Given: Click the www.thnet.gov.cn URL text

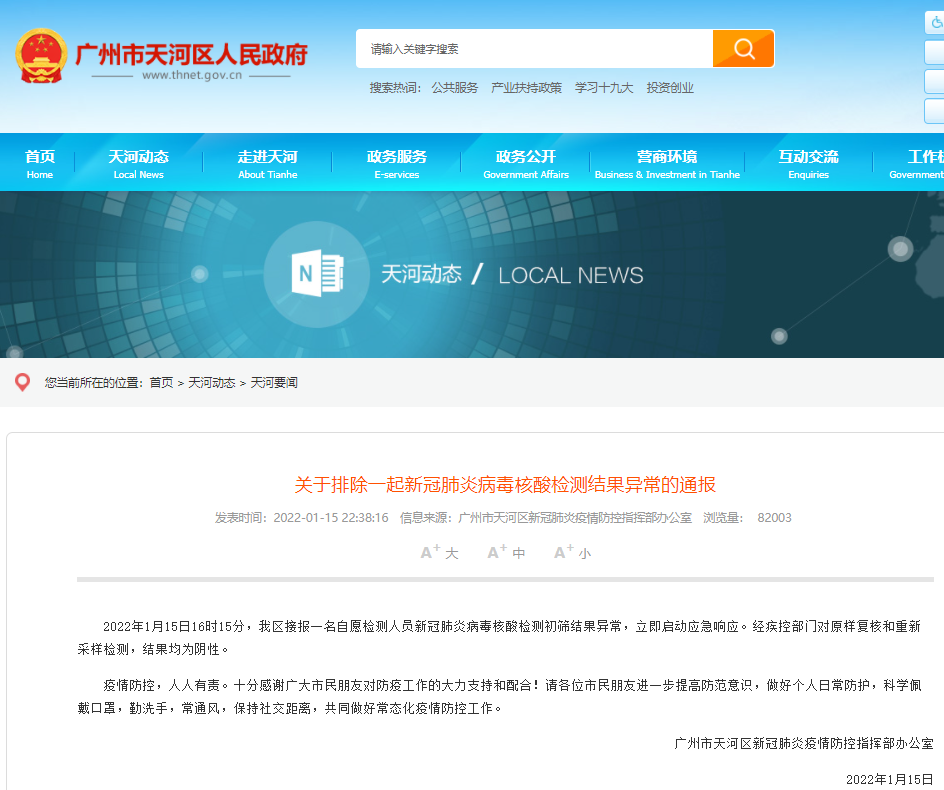Looking at the screenshot, I should [192, 75].
